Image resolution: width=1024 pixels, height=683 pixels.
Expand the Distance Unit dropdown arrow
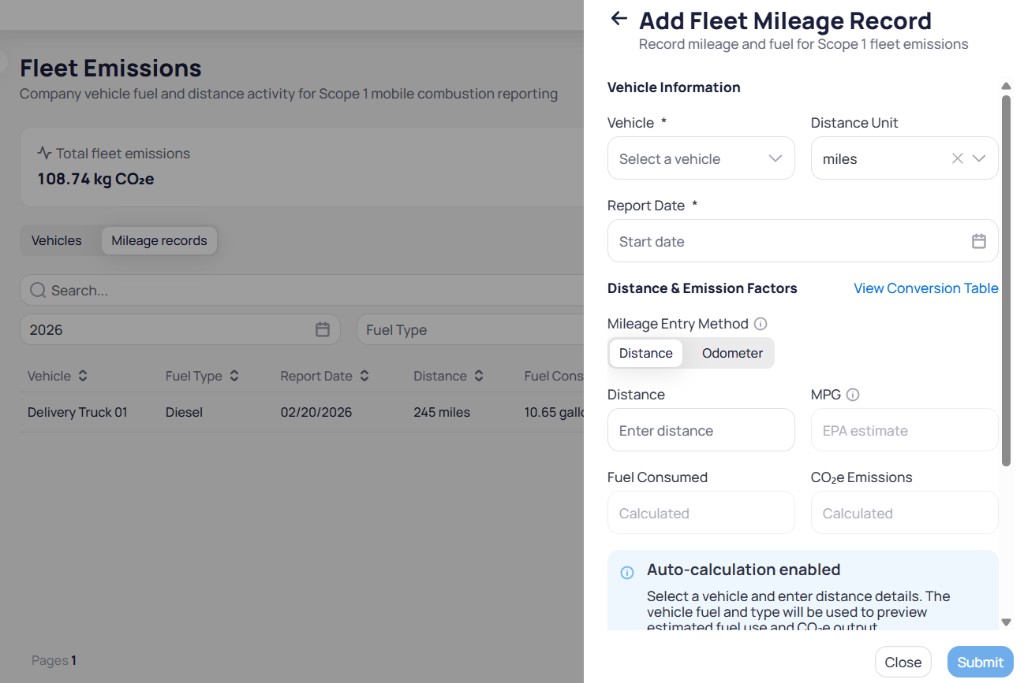click(x=978, y=158)
